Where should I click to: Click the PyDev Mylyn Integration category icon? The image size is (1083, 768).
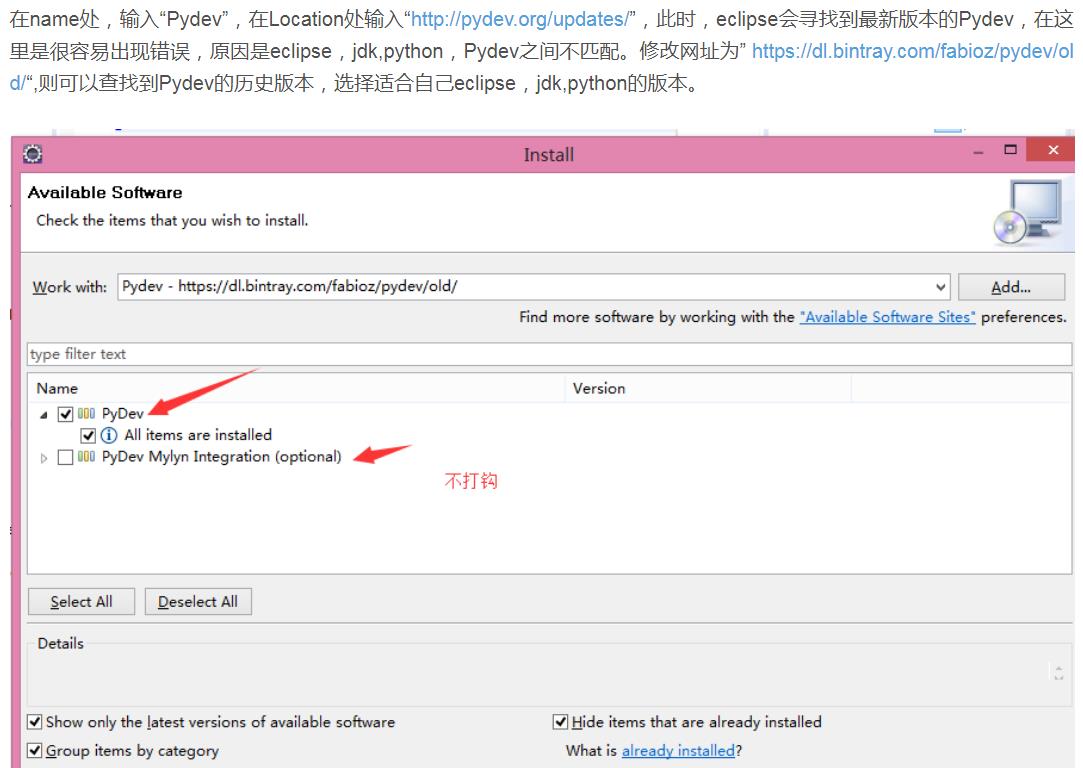coord(86,457)
